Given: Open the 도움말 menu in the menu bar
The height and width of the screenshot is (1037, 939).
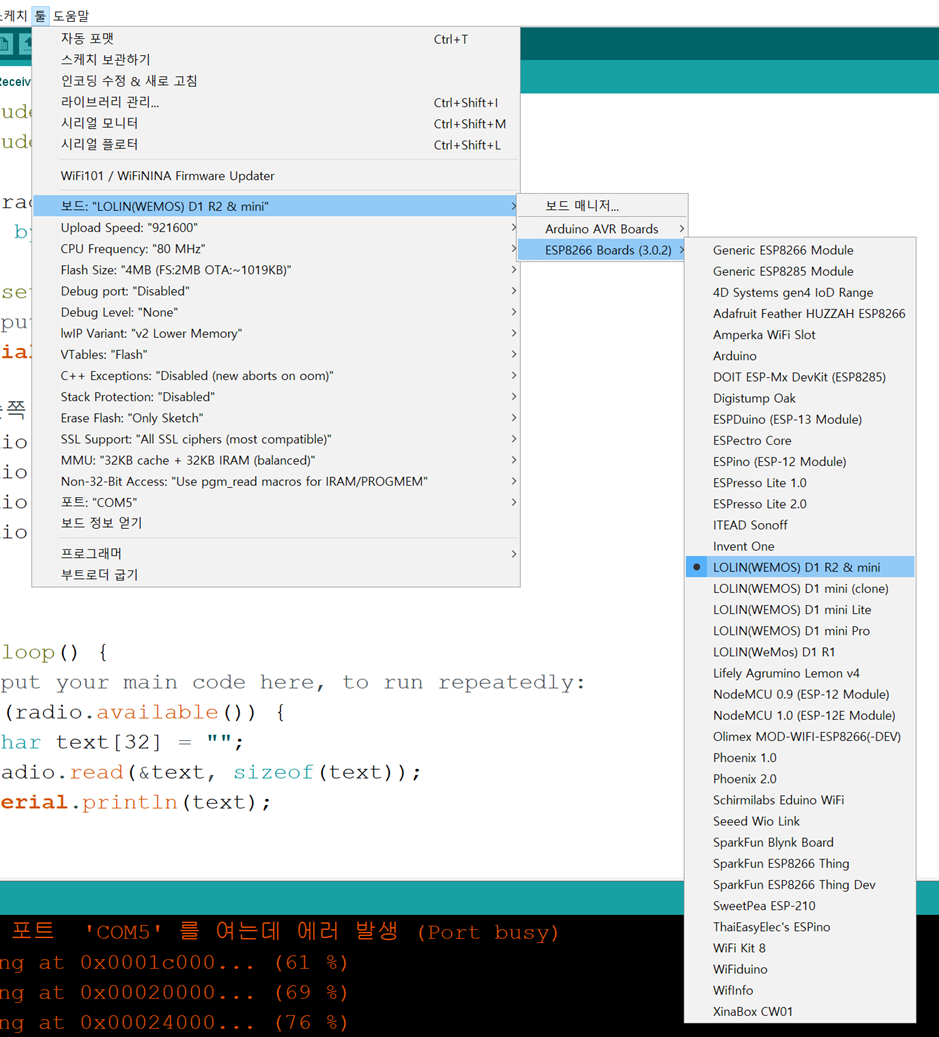Looking at the screenshot, I should [70, 15].
